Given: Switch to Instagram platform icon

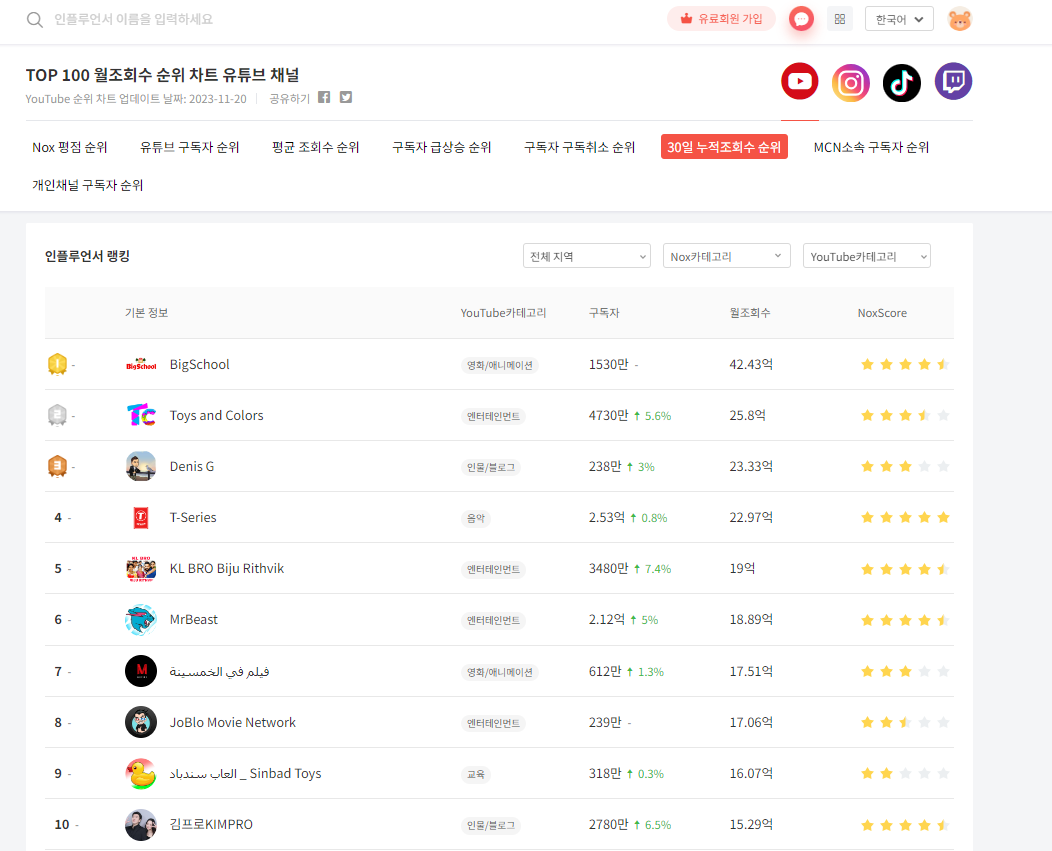Looking at the screenshot, I should click(x=851, y=83).
